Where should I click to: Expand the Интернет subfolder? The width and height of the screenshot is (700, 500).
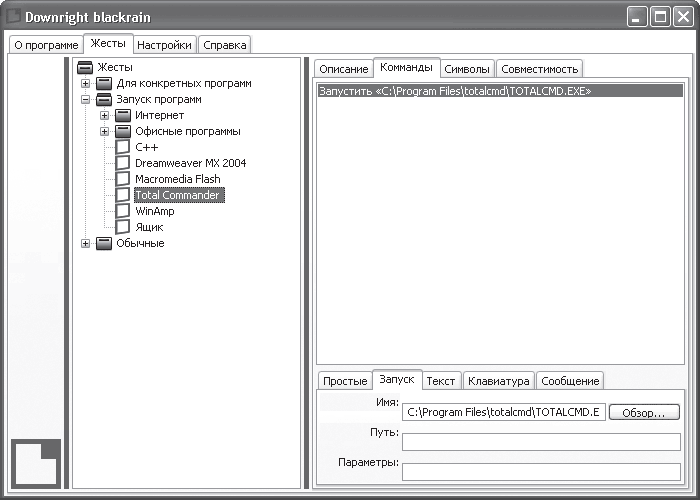[x=104, y=116]
